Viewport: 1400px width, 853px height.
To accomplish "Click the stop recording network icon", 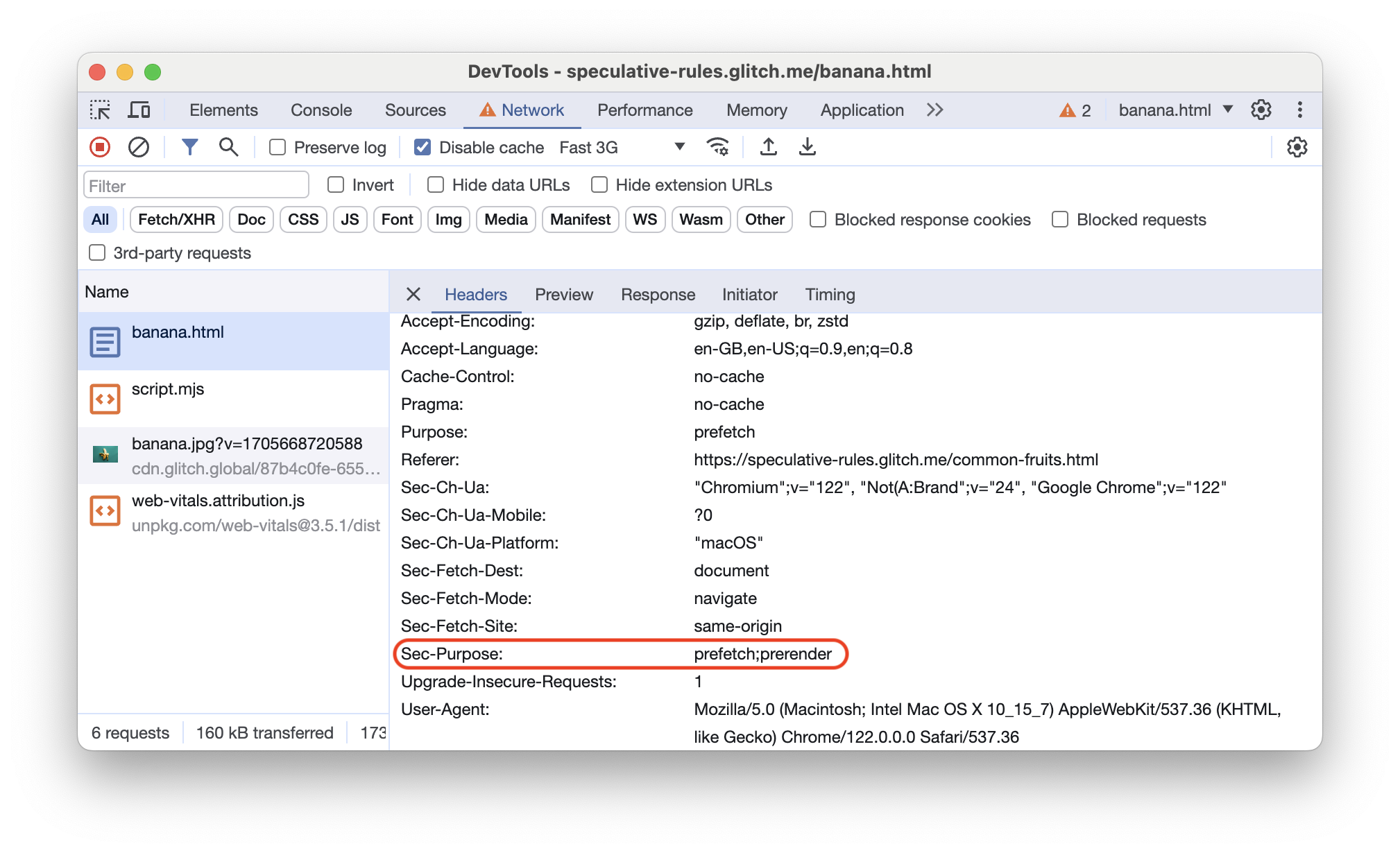I will [x=102, y=148].
